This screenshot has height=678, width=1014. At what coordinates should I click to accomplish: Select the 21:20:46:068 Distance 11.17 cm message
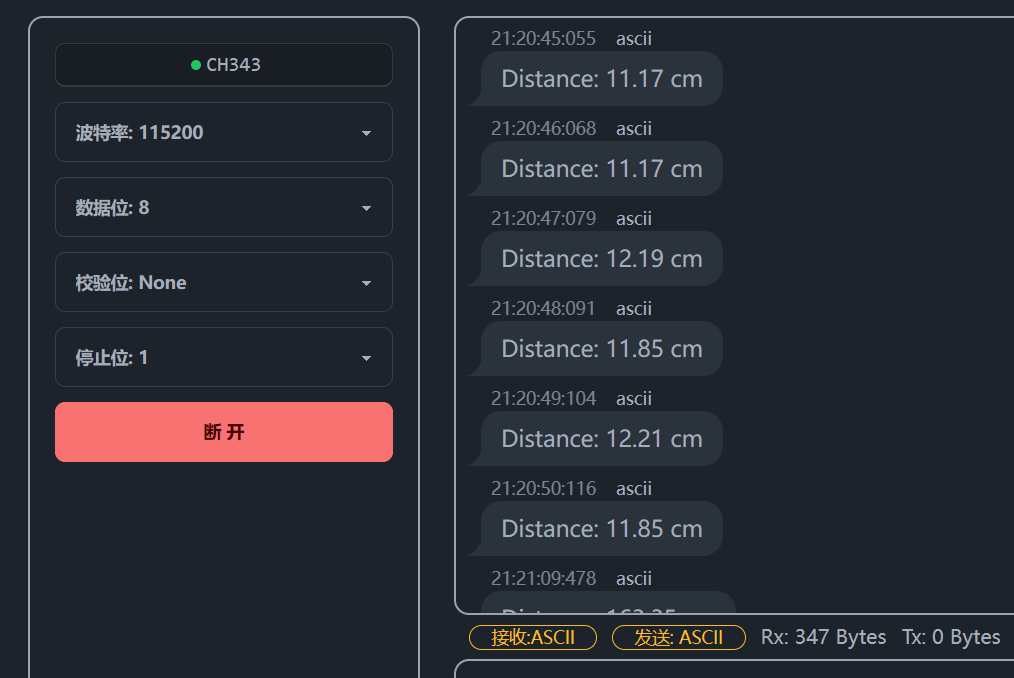[x=601, y=169]
